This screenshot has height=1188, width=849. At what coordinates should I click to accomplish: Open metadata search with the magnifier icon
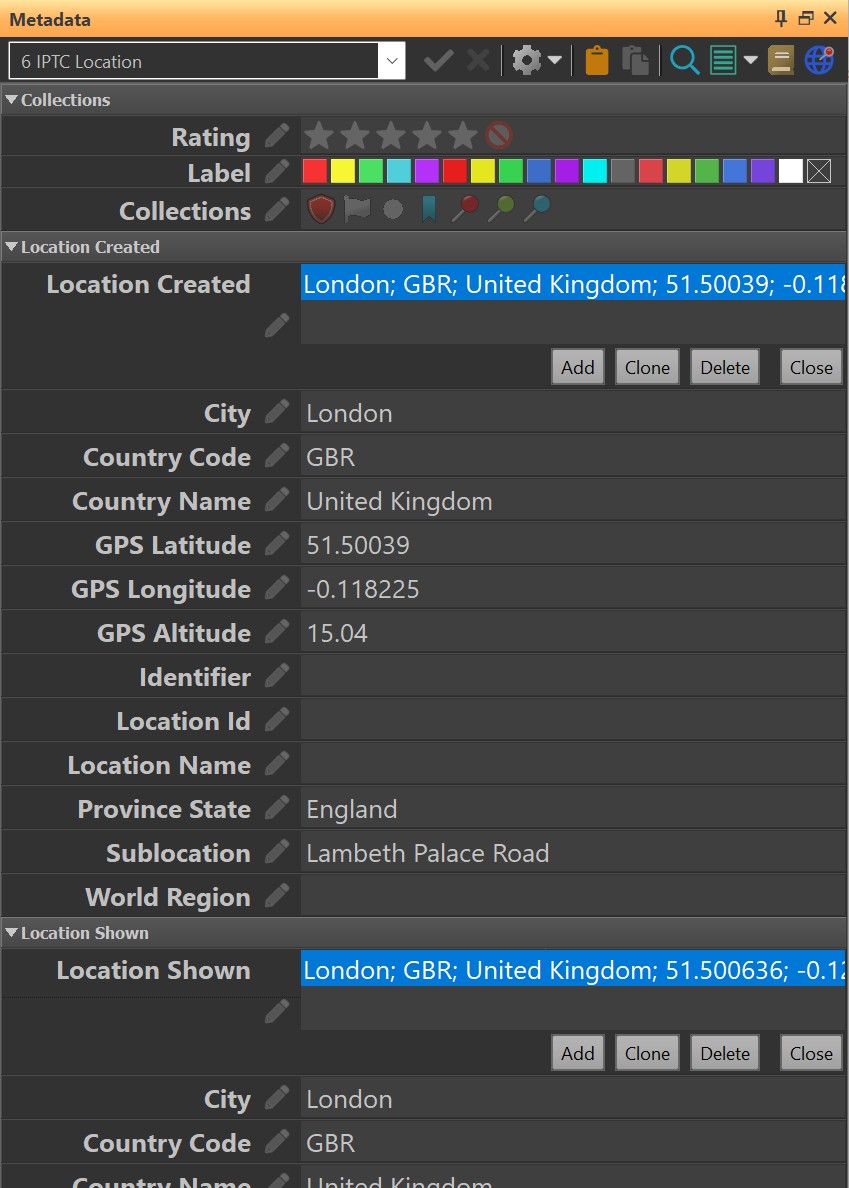coord(685,60)
